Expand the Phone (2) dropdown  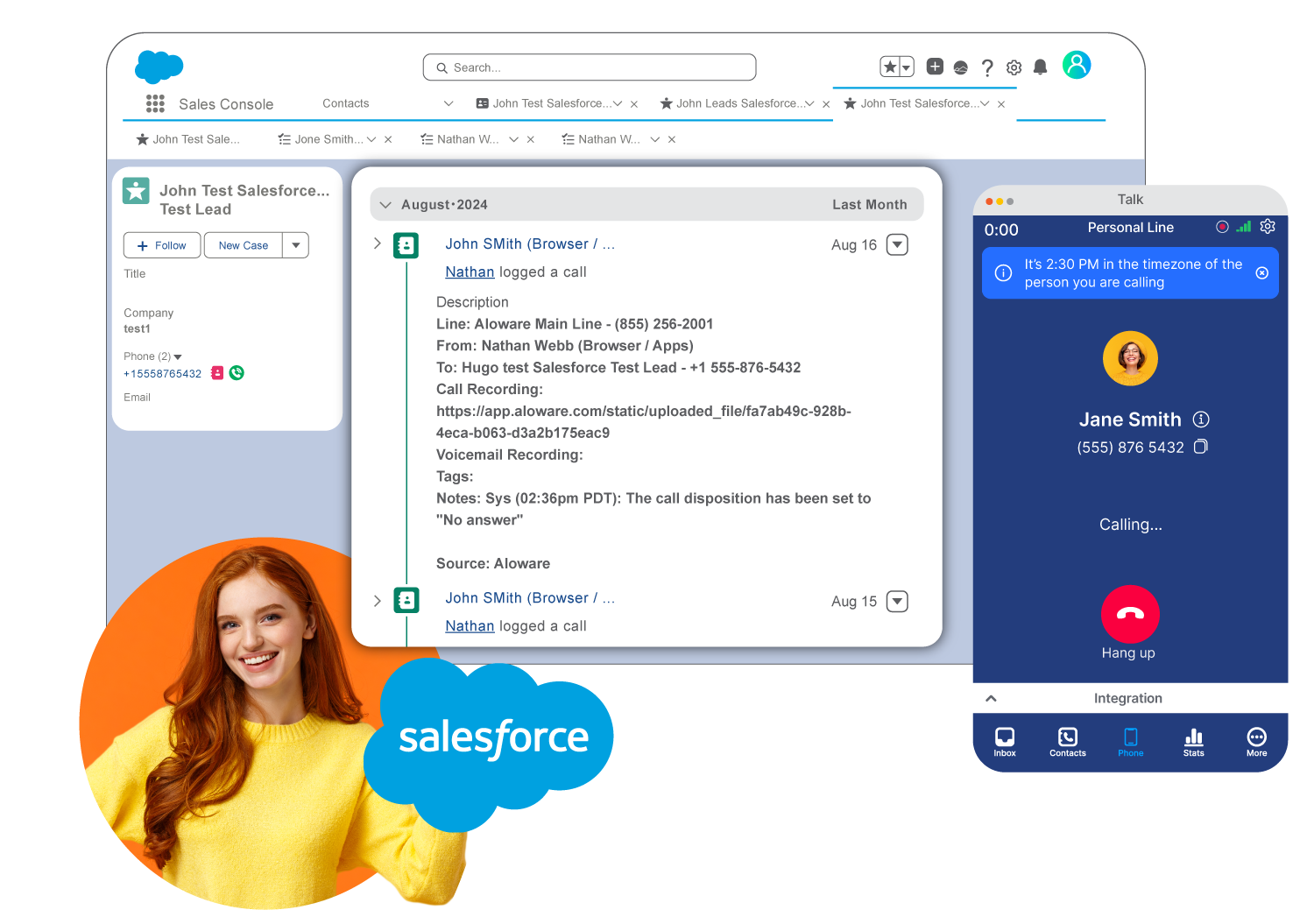tap(178, 356)
